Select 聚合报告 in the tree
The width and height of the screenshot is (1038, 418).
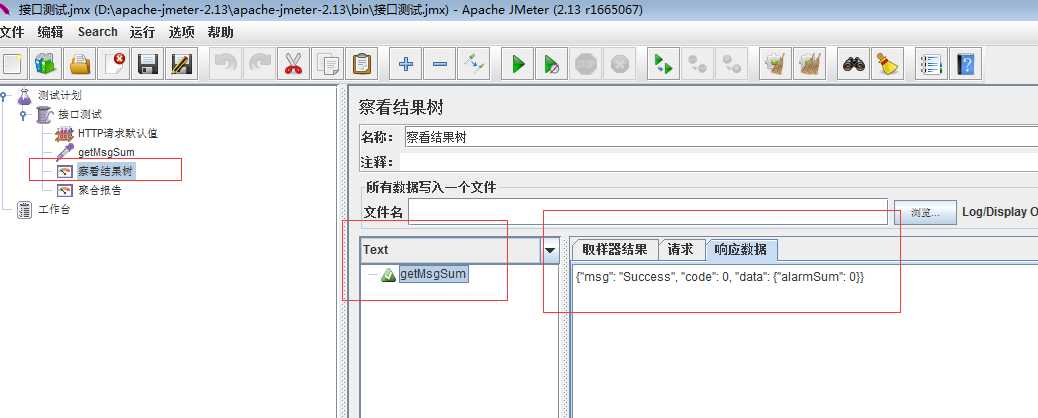tap(99, 190)
